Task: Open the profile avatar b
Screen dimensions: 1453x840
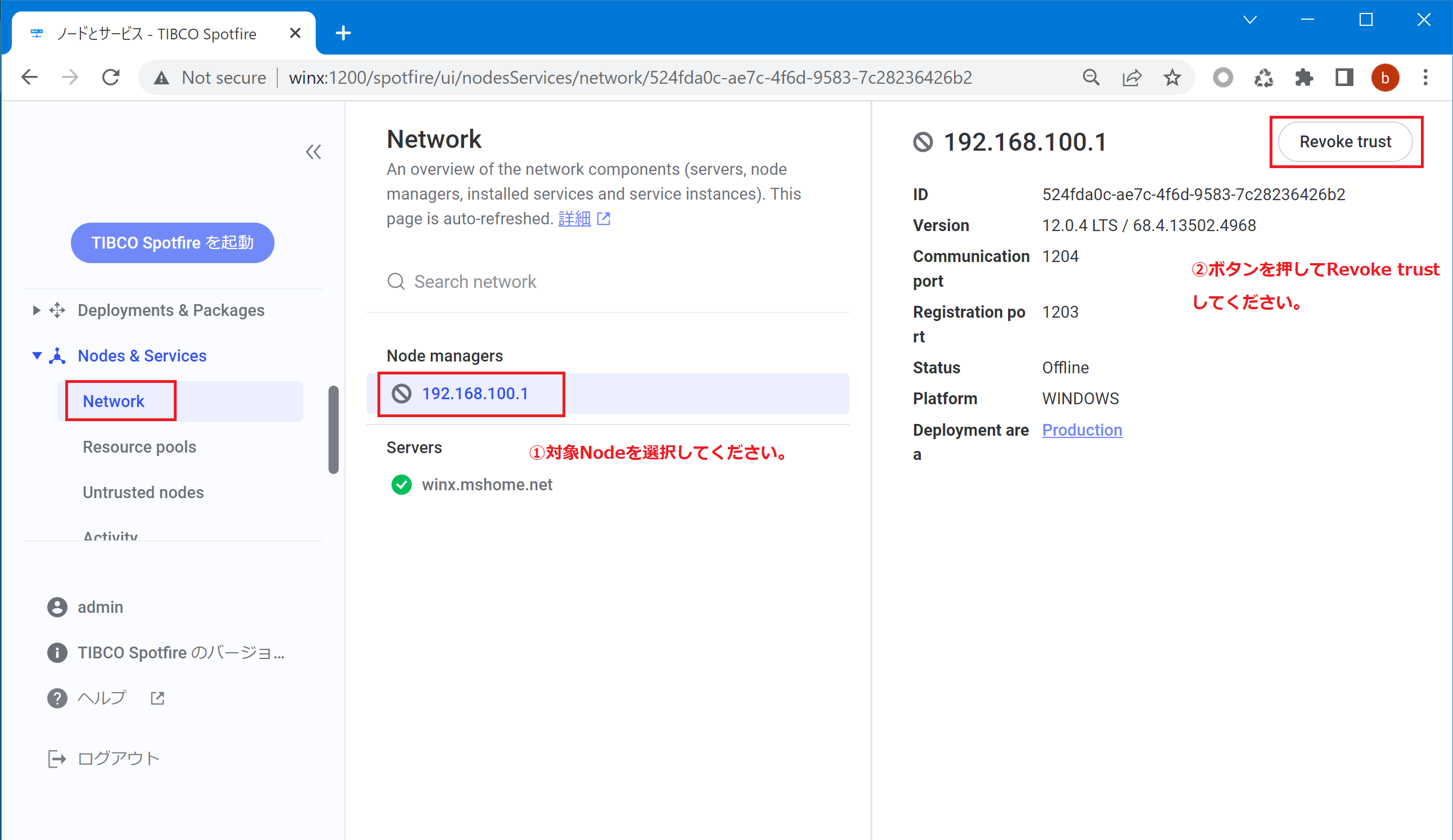Action: (1384, 77)
